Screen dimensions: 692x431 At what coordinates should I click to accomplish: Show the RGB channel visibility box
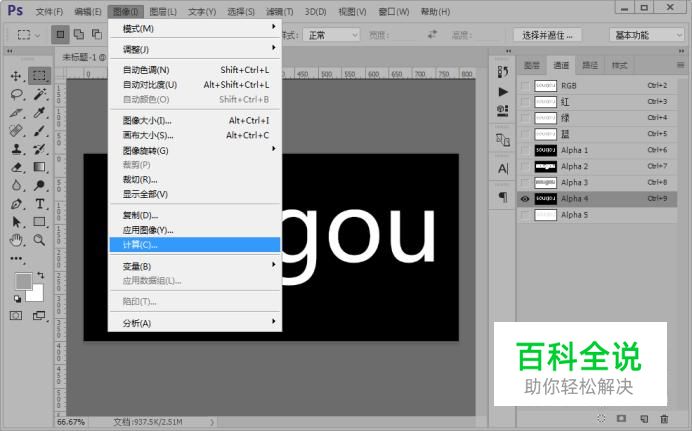tap(525, 86)
